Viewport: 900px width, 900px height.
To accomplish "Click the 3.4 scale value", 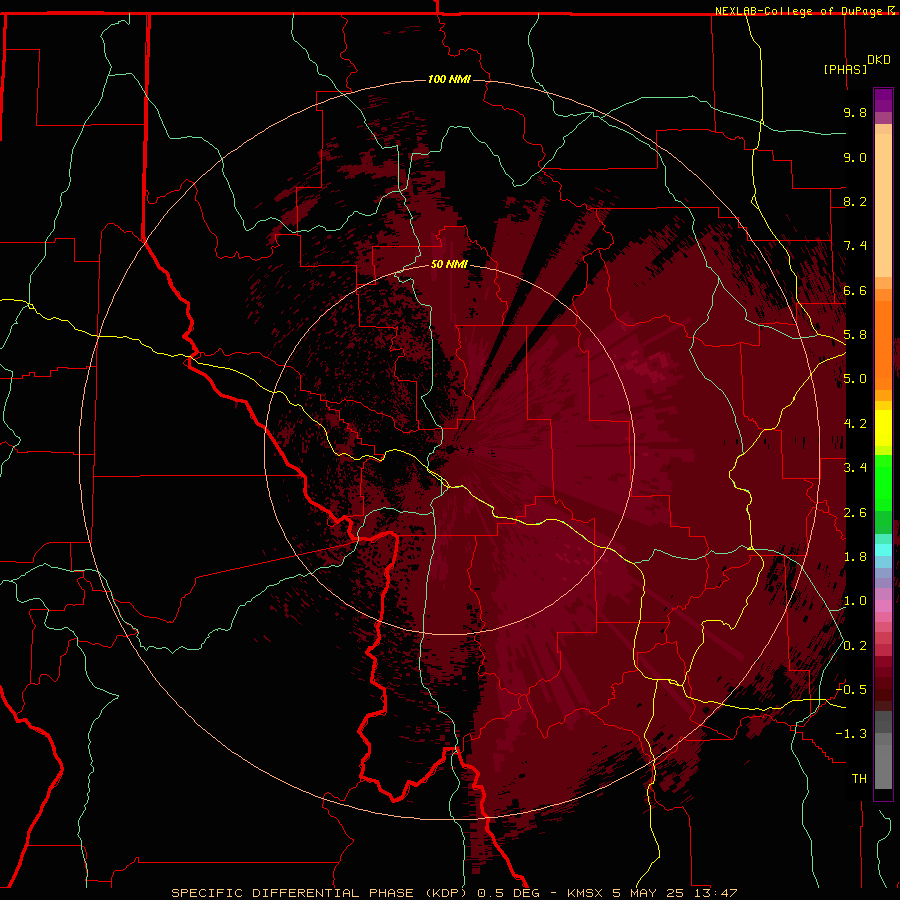I will coord(855,468).
